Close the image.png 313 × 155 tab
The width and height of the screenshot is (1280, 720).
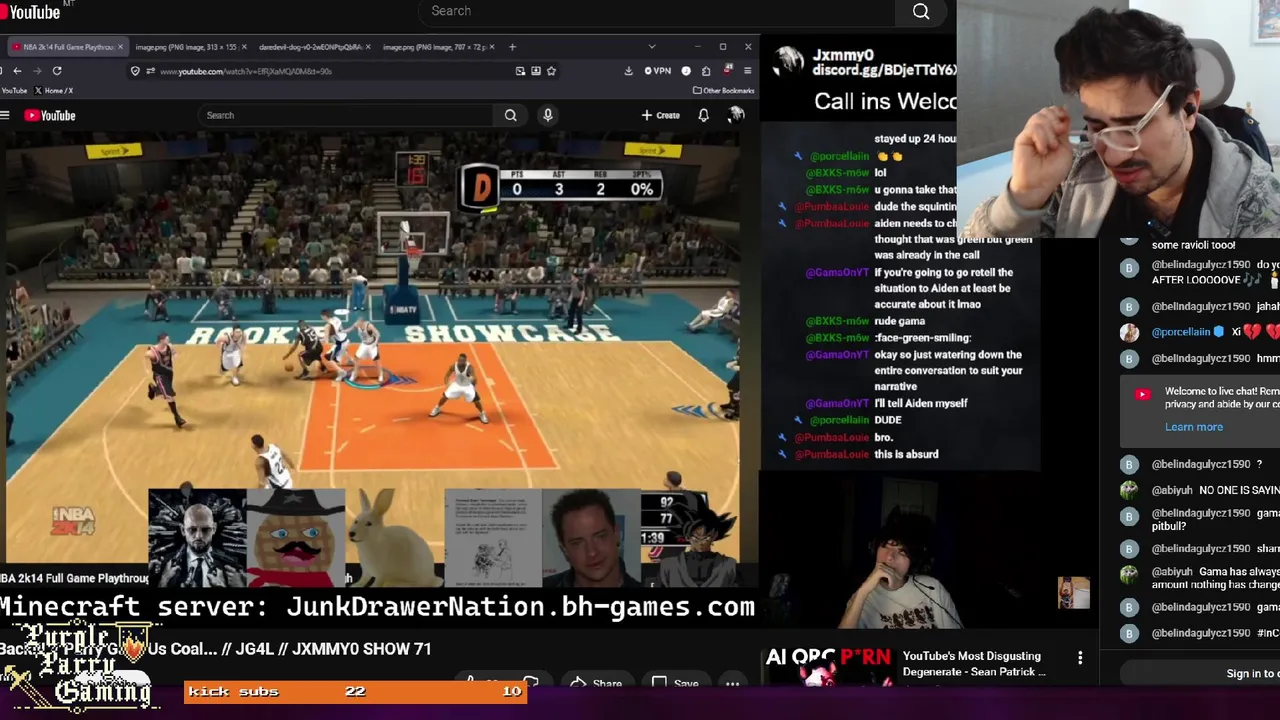(244, 47)
